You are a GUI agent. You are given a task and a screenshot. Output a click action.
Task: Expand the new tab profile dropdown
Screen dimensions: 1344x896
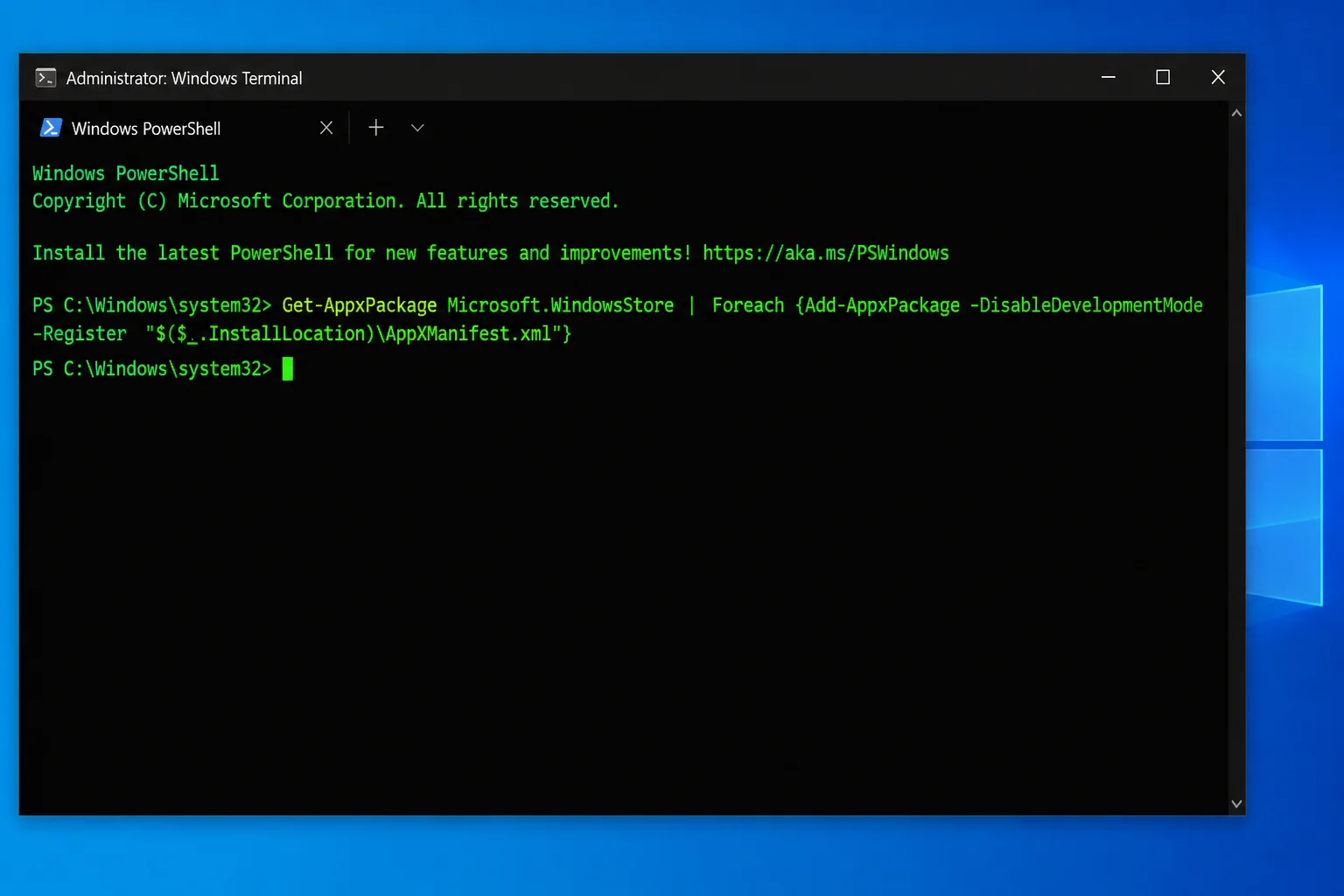point(417,128)
